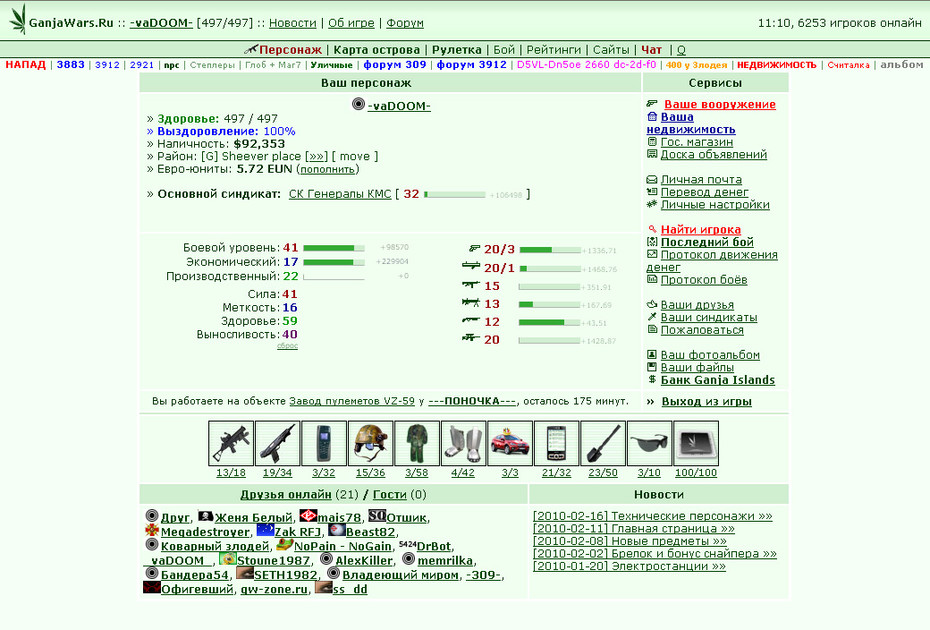Click the red icon beside Офигевший
This screenshot has height=630, width=930.
[x=152, y=587]
